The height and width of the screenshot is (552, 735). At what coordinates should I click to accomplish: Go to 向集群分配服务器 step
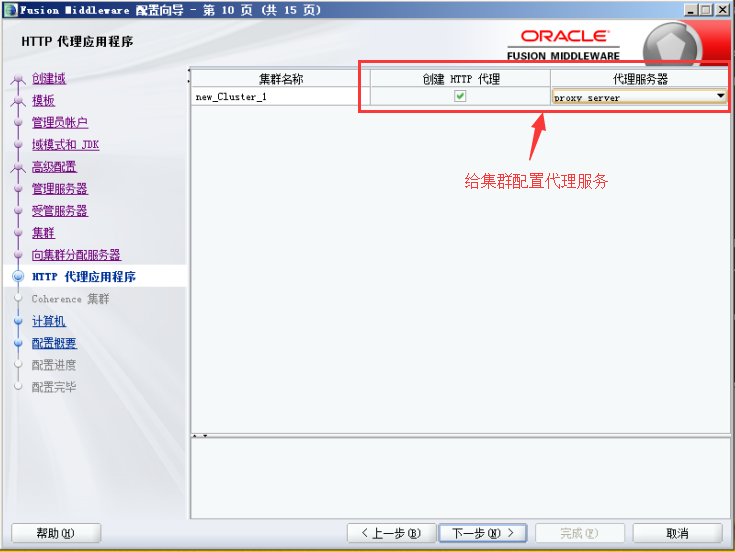click(76, 255)
